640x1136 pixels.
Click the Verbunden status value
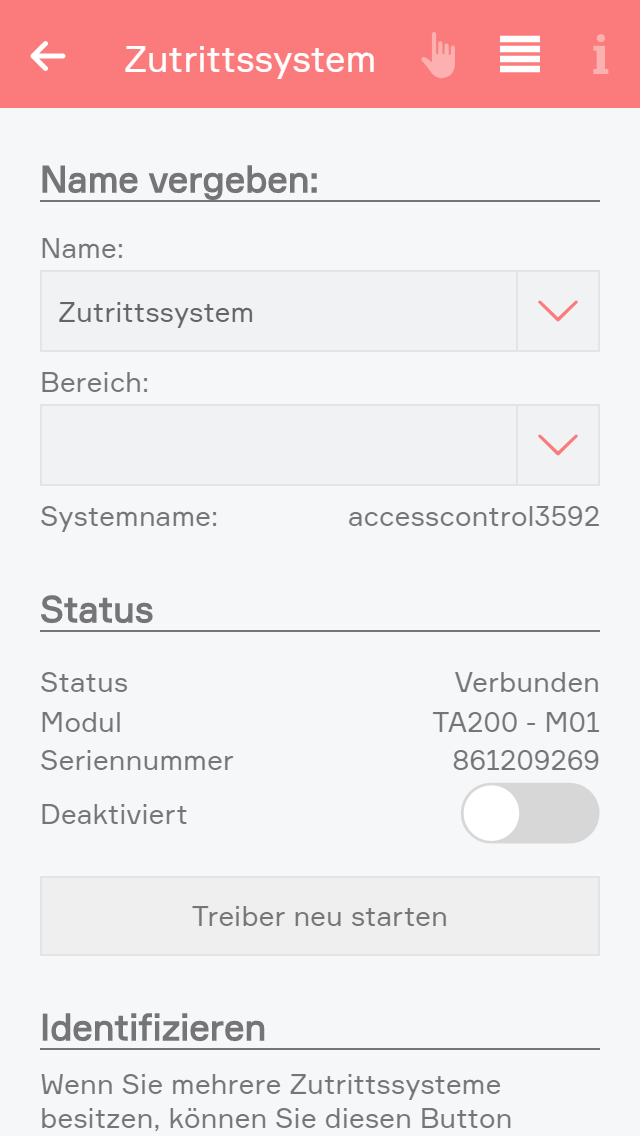click(x=526, y=683)
